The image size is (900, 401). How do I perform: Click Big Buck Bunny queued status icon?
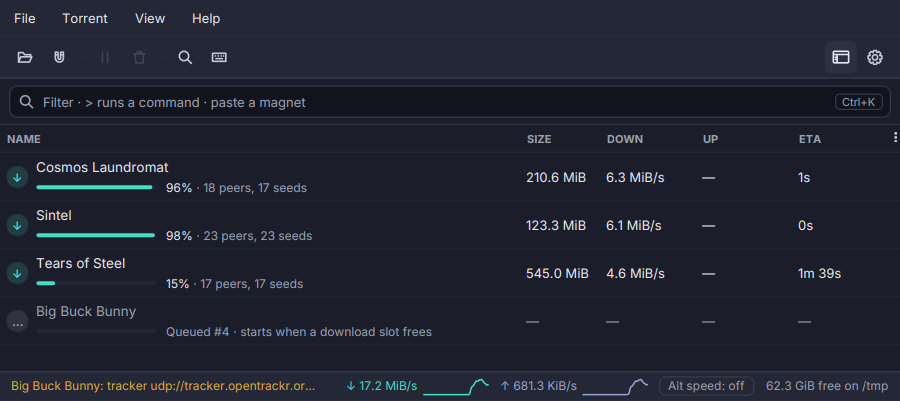pyautogui.click(x=17, y=321)
